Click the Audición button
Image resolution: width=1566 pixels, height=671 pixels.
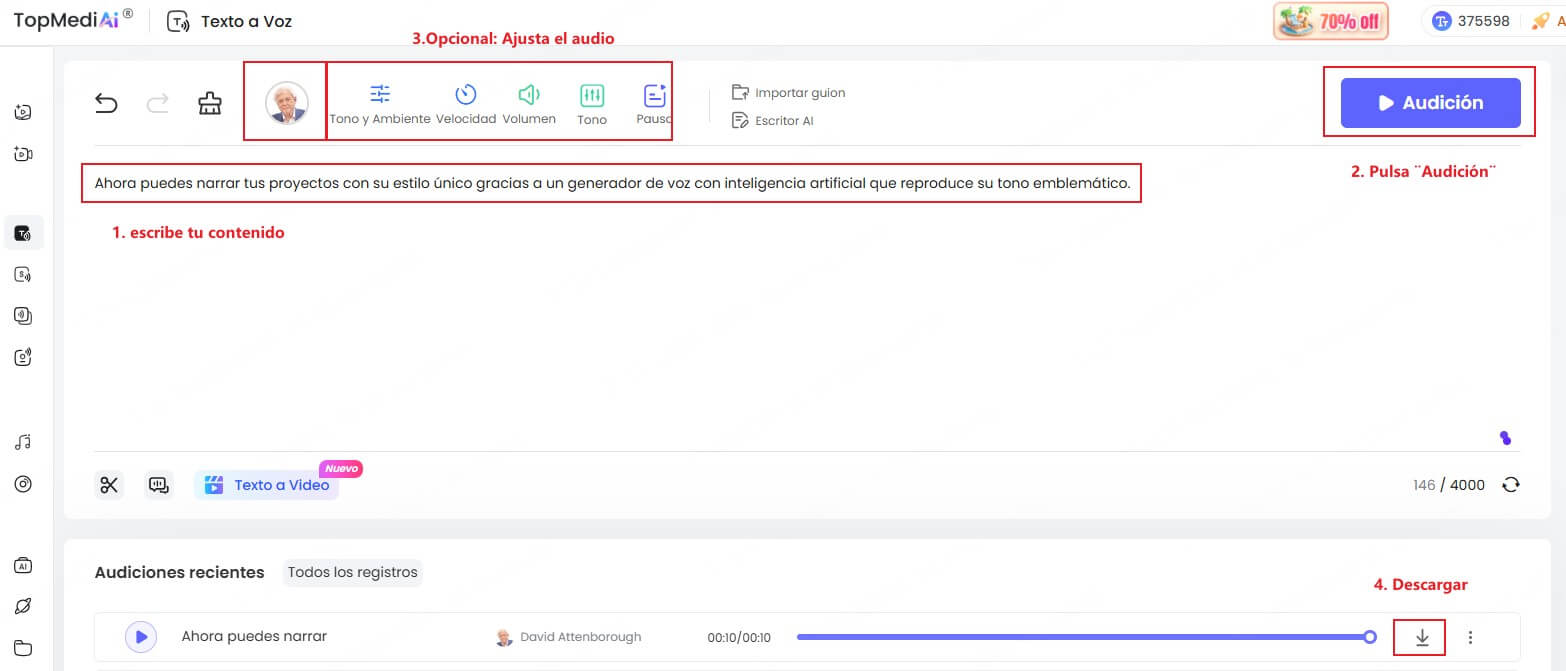coord(1430,103)
